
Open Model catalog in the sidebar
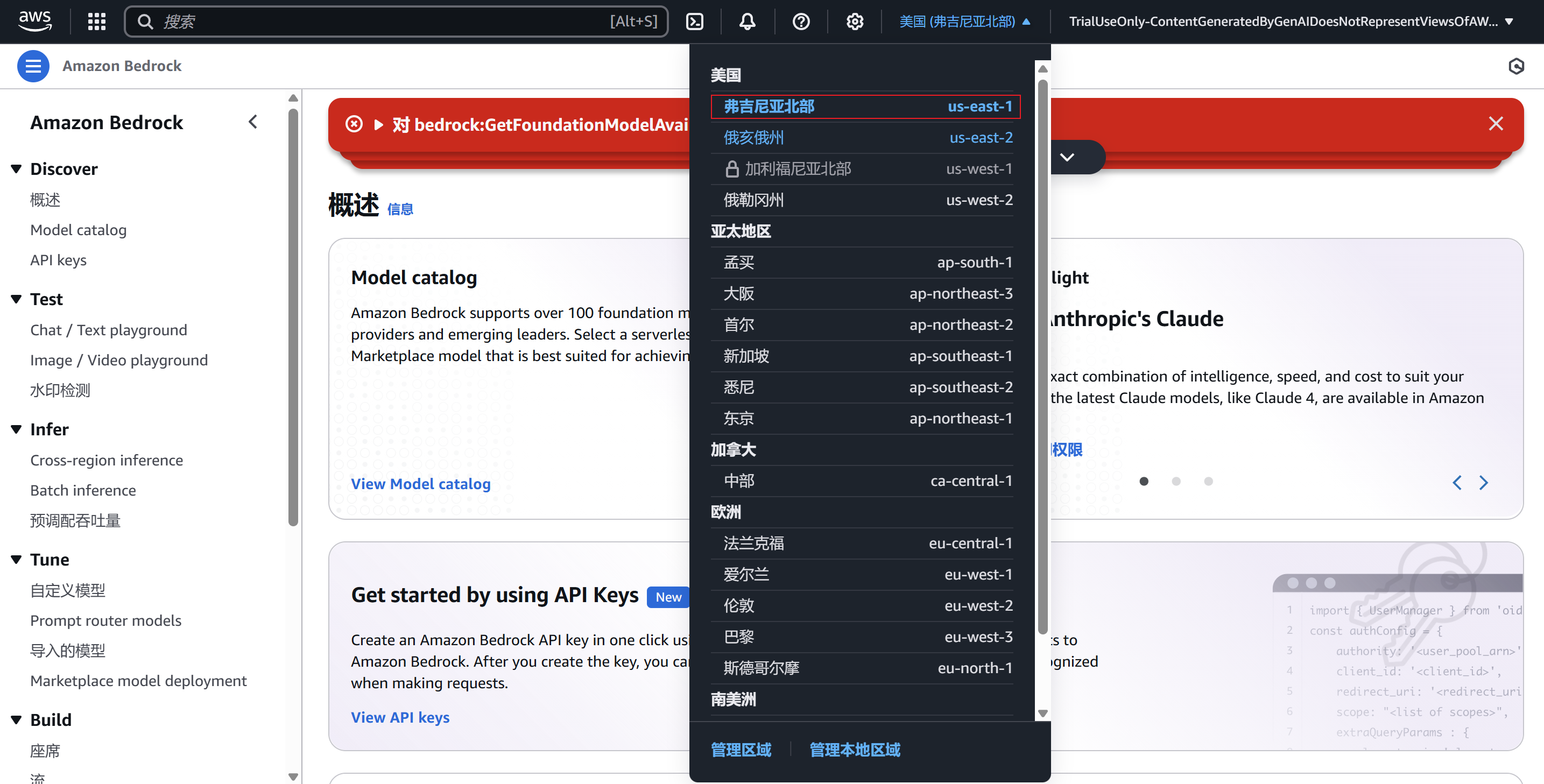[79, 230]
